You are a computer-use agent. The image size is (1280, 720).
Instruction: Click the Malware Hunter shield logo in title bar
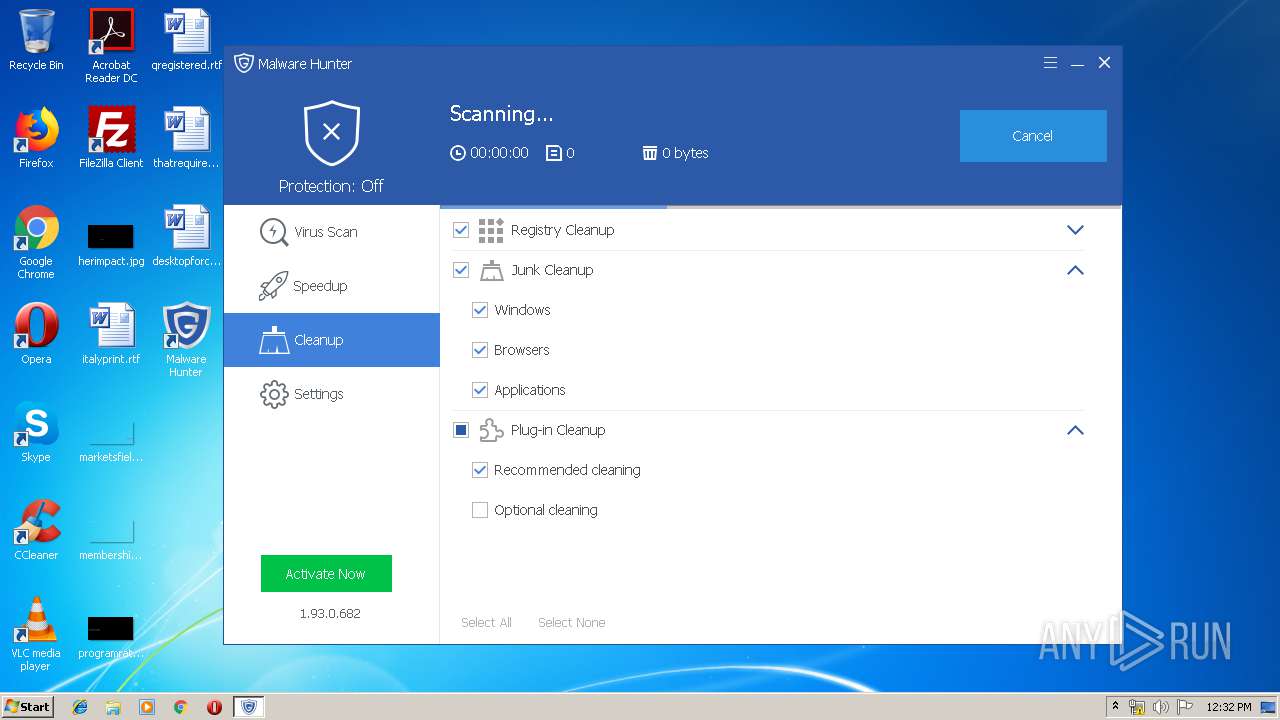click(243, 63)
